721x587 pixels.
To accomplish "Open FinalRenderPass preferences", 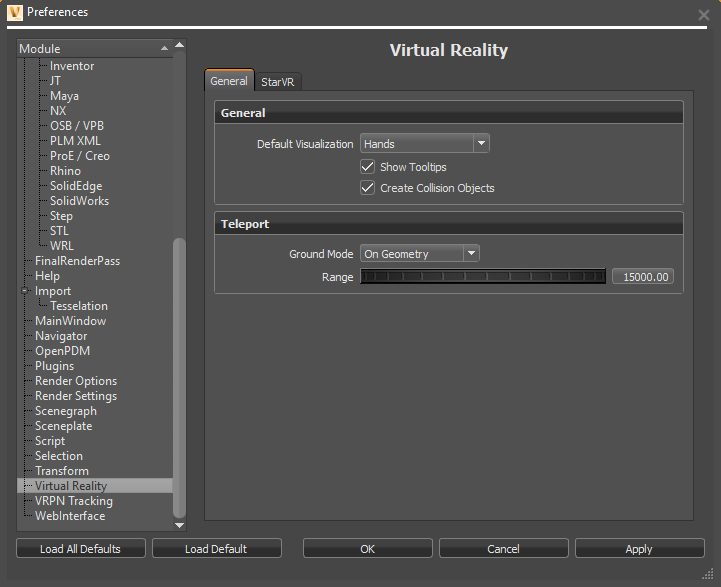I will (x=77, y=261).
